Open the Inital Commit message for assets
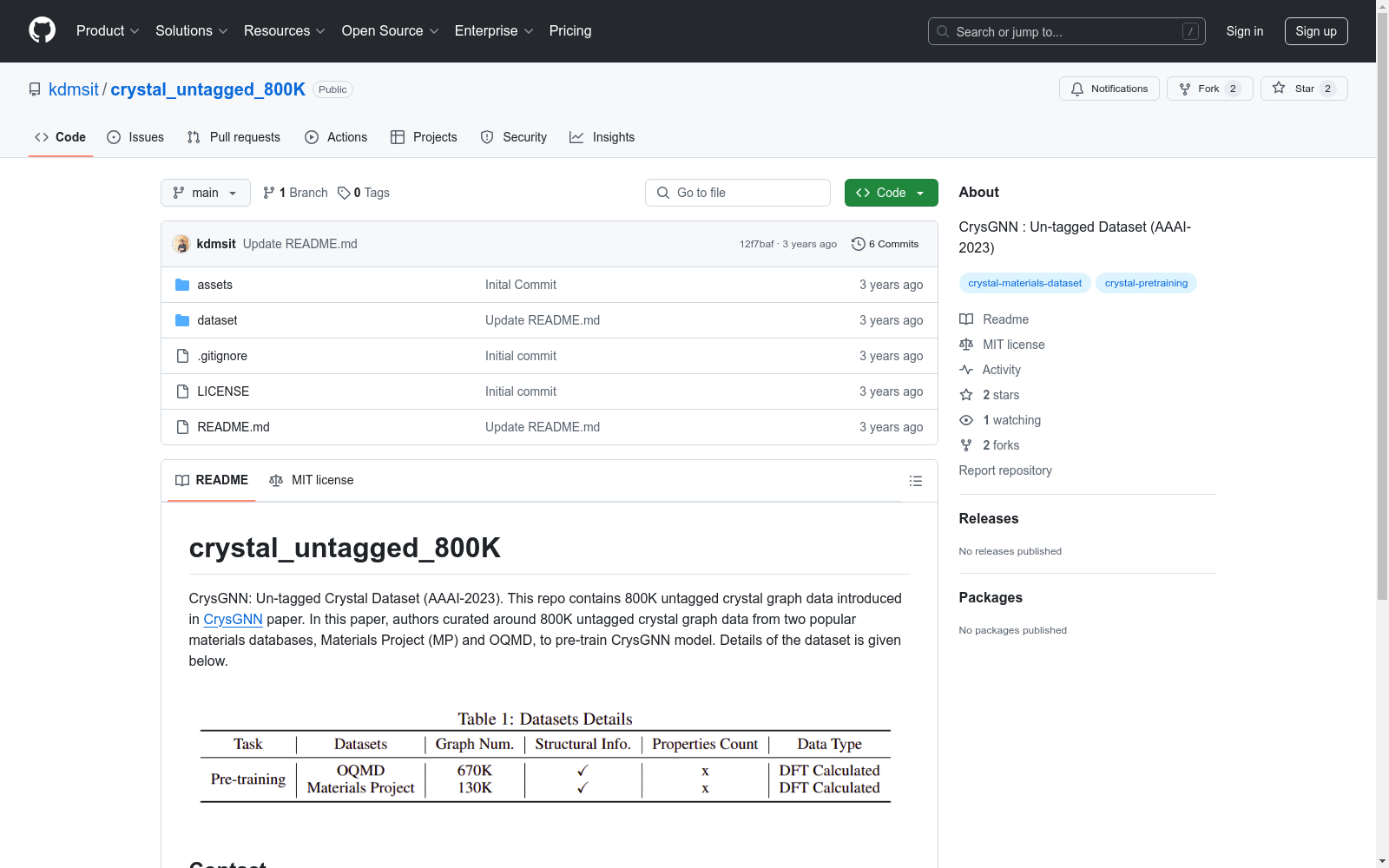1389x868 pixels. (521, 285)
